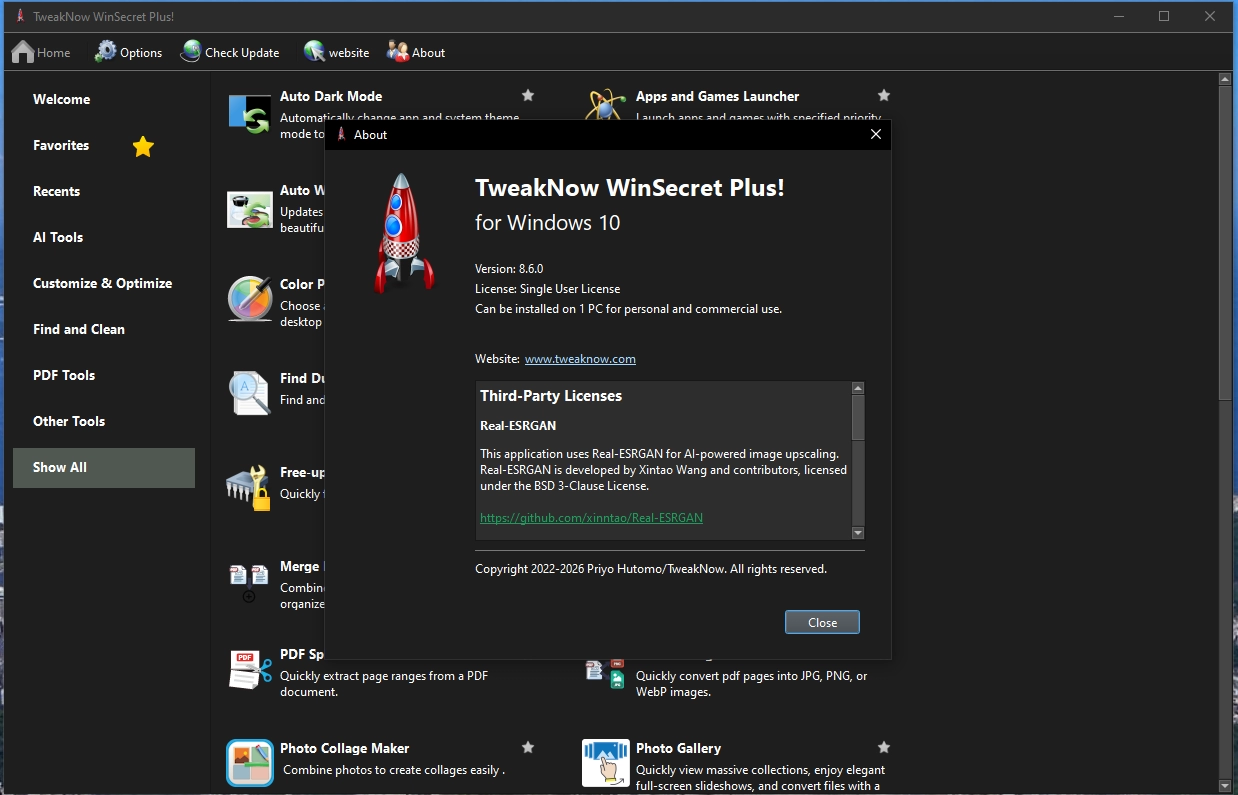Star the Photo Gallery tool
The height and width of the screenshot is (795, 1238).
point(884,747)
